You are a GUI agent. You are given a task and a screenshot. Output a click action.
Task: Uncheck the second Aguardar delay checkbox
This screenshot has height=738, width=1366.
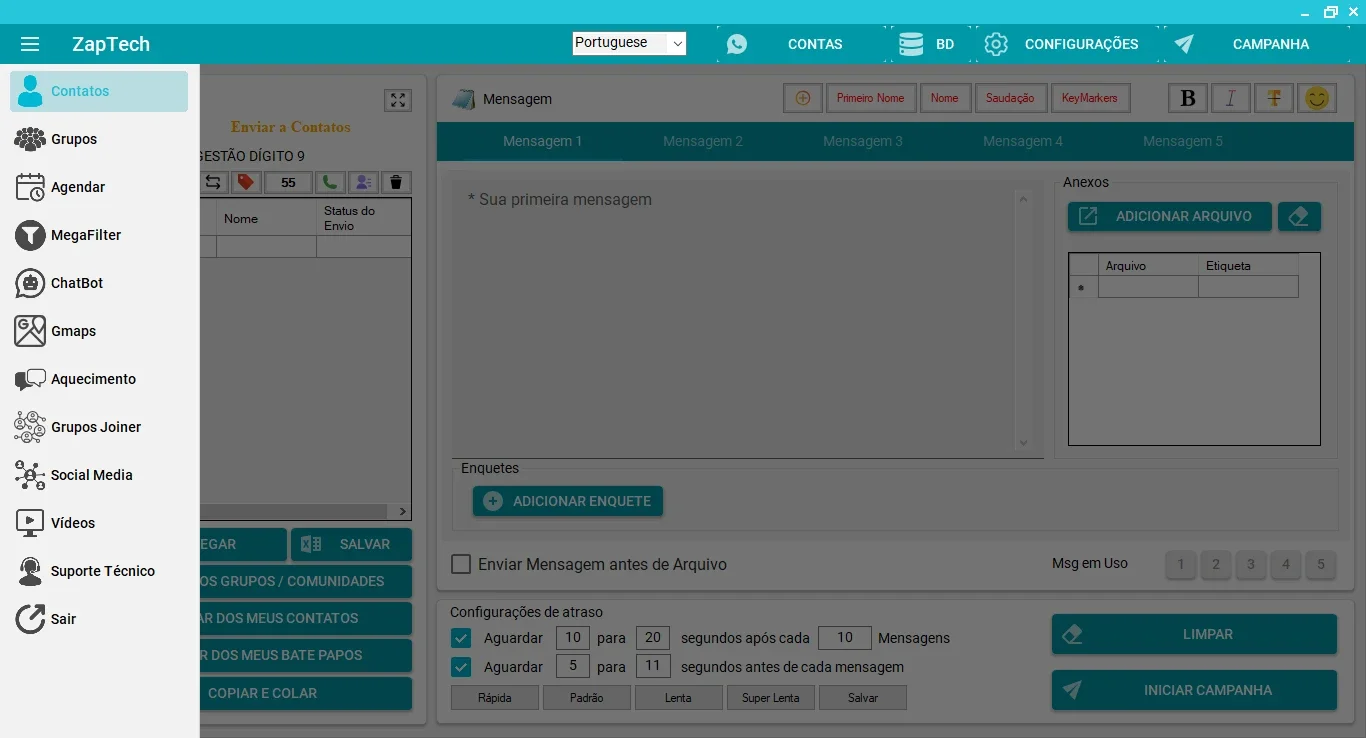461,667
